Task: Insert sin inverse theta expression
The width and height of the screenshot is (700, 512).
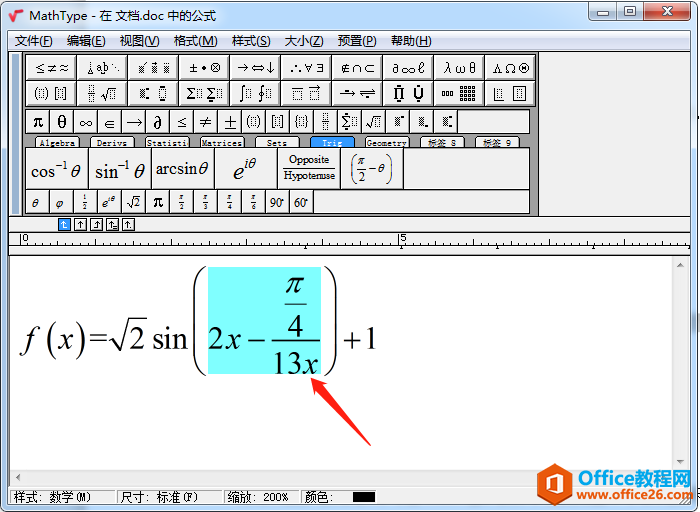Action: [120, 169]
